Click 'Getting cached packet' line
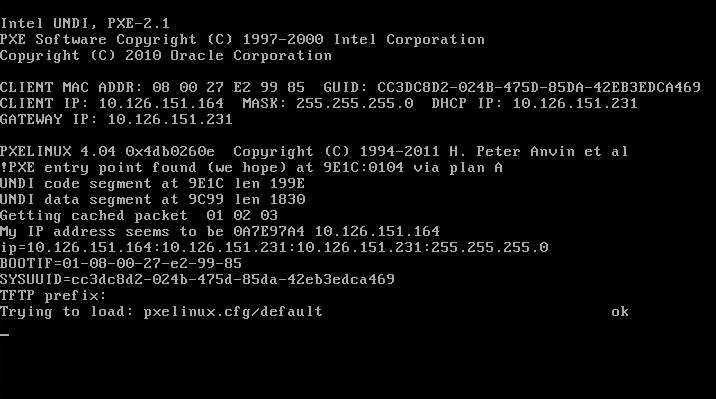 [139, 215]
